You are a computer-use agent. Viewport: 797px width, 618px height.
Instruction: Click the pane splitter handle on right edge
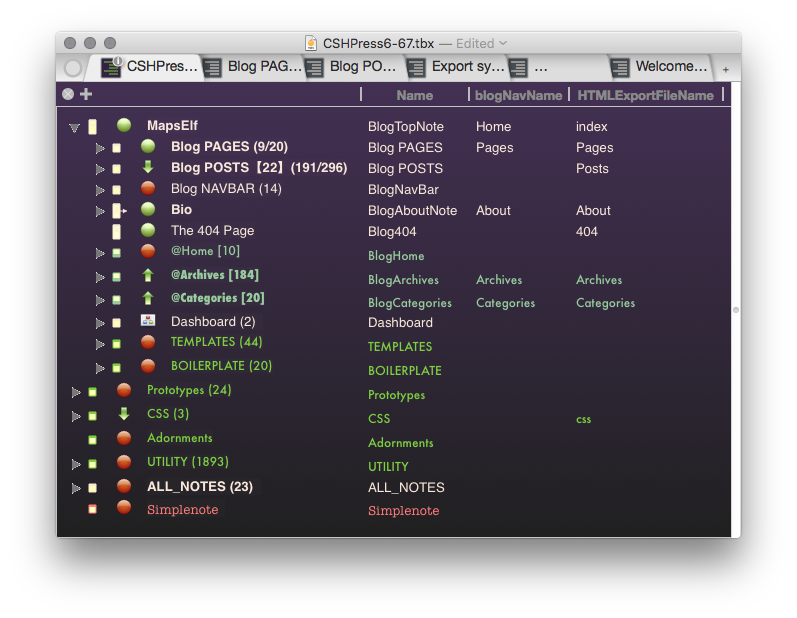pos(735,310)
